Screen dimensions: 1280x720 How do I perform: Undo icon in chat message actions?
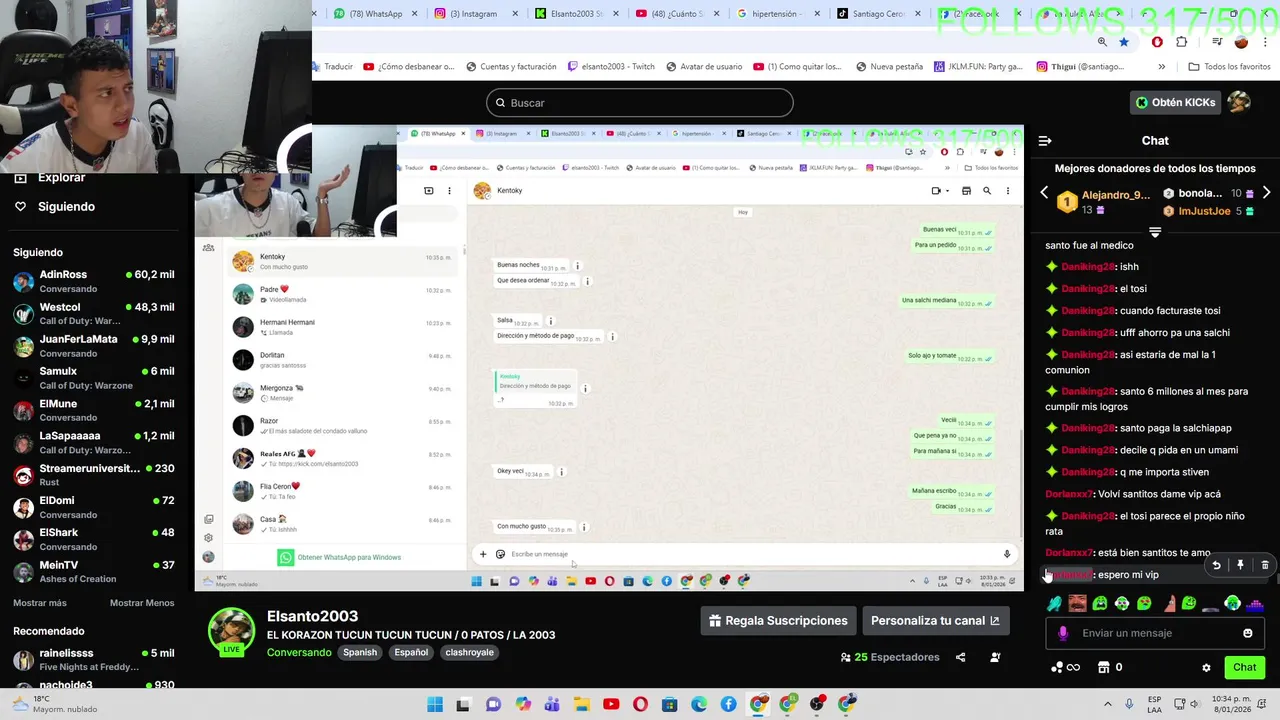tap(1216, 565)
